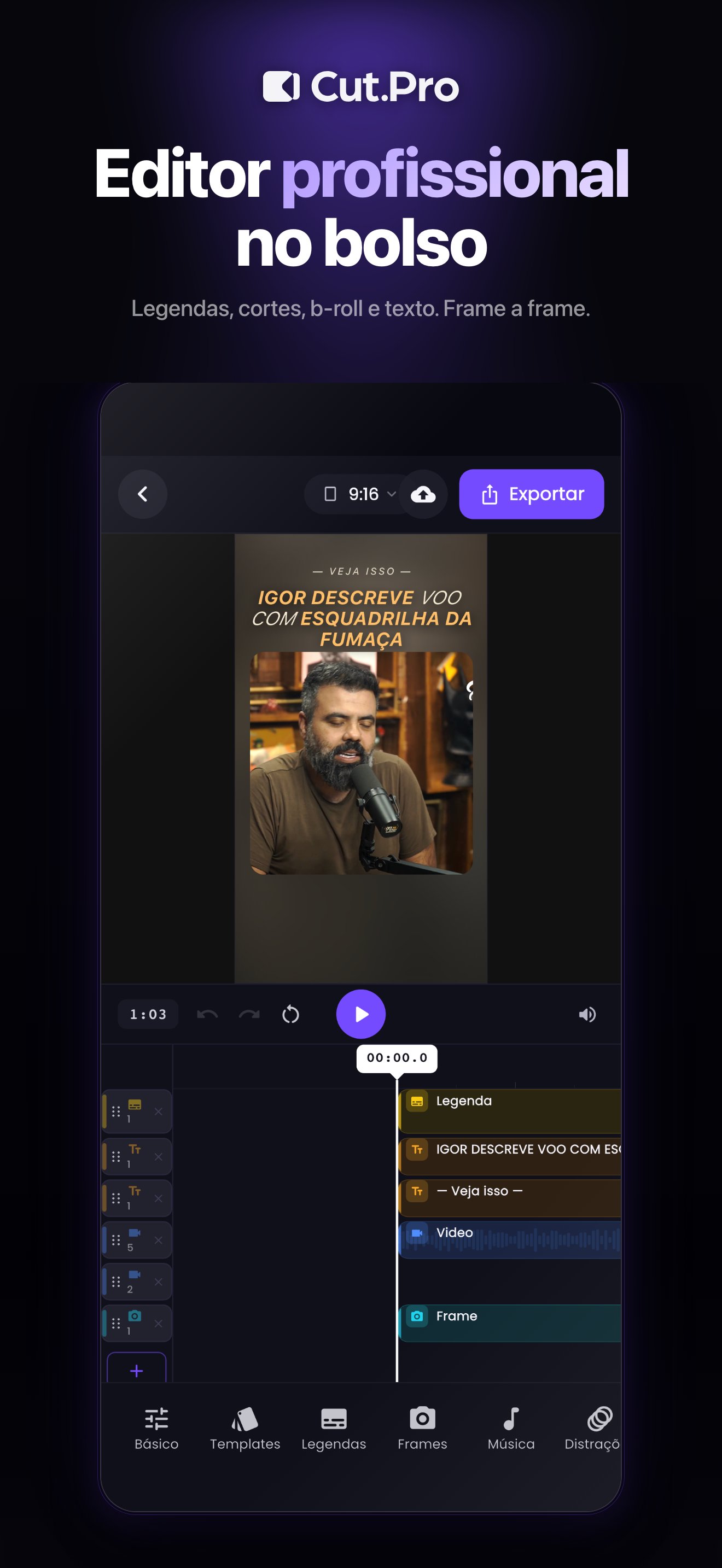Remove the caption track with its X

(x=158, y=1111)
